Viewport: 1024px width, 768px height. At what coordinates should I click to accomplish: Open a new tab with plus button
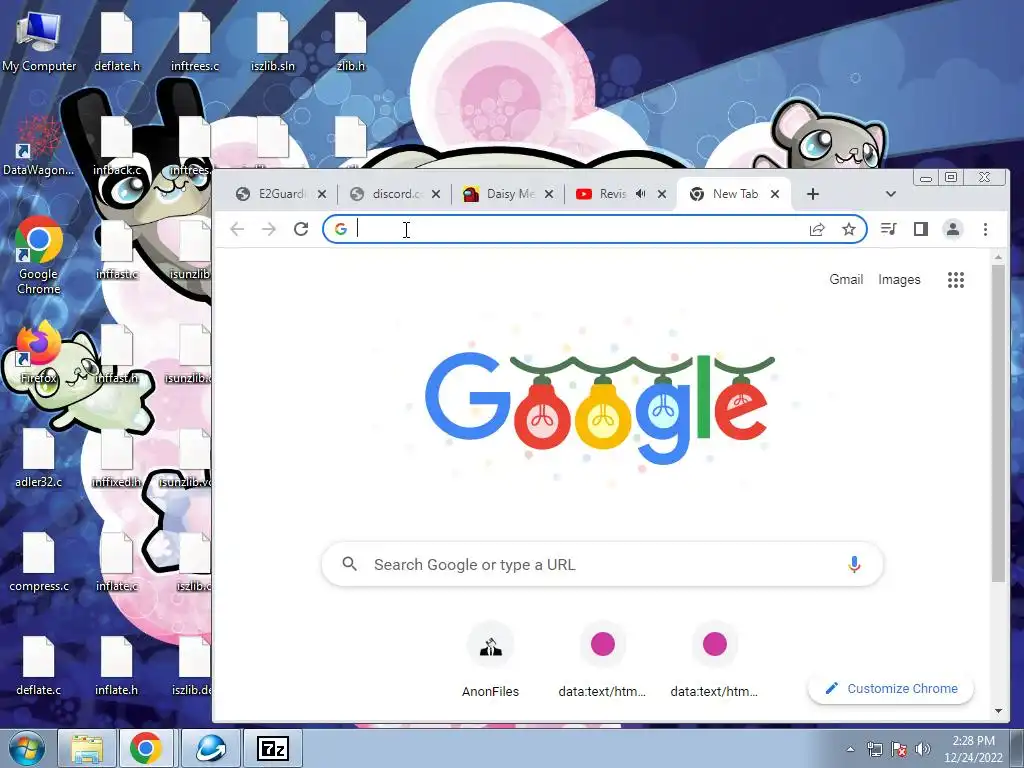point(812,194)
